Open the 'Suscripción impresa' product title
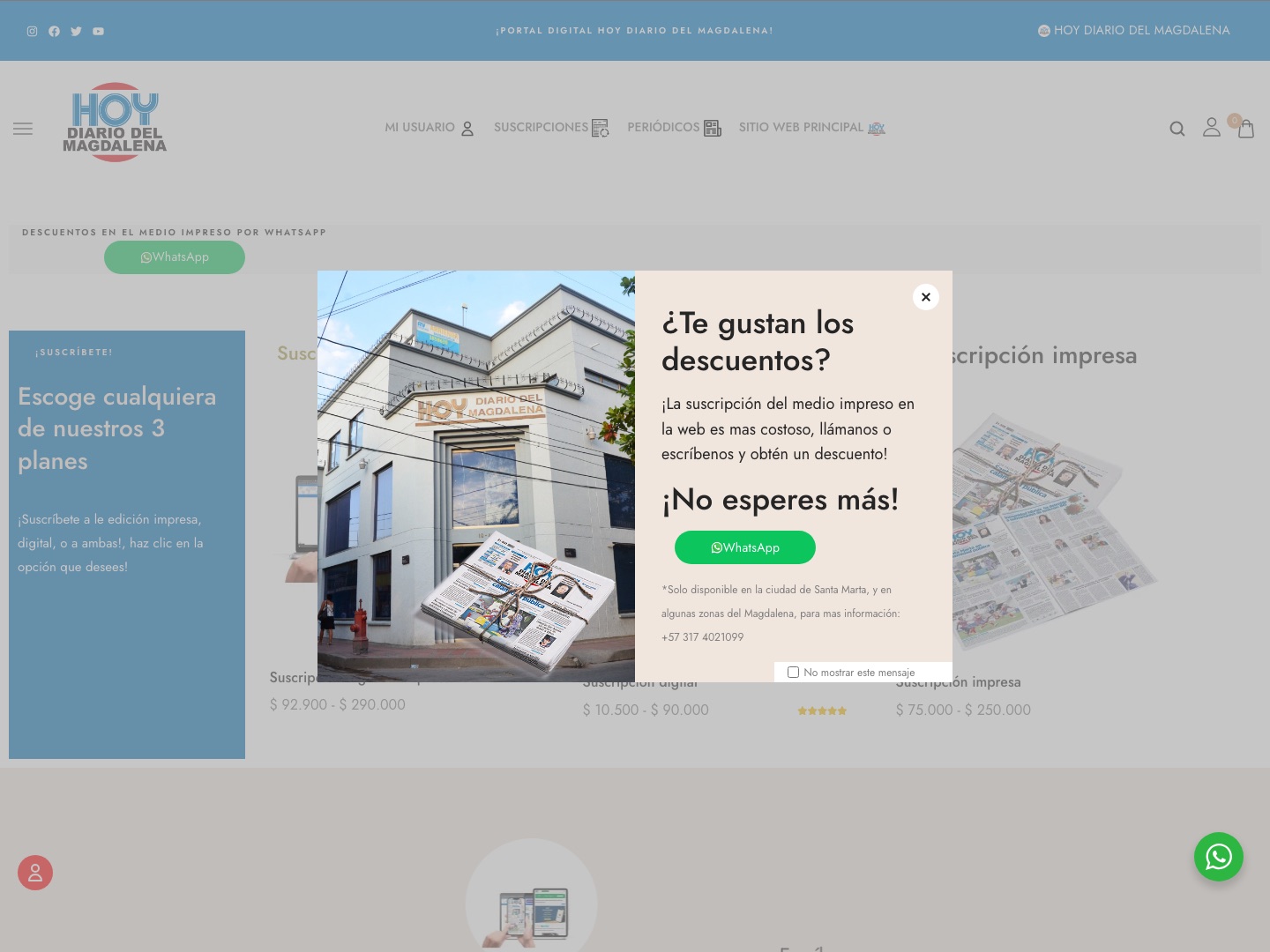The width and height of the screenshot is (1270, 952). [959, 682]
